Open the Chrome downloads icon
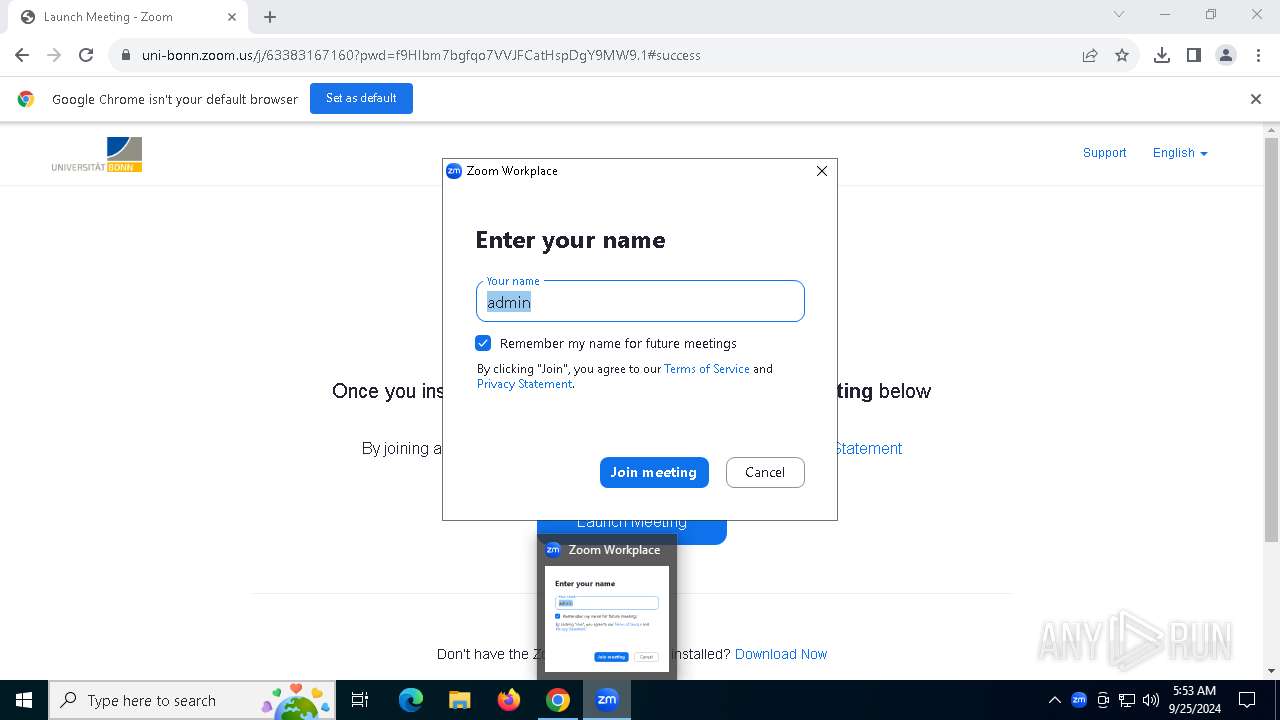 (x=1162, y=55)
